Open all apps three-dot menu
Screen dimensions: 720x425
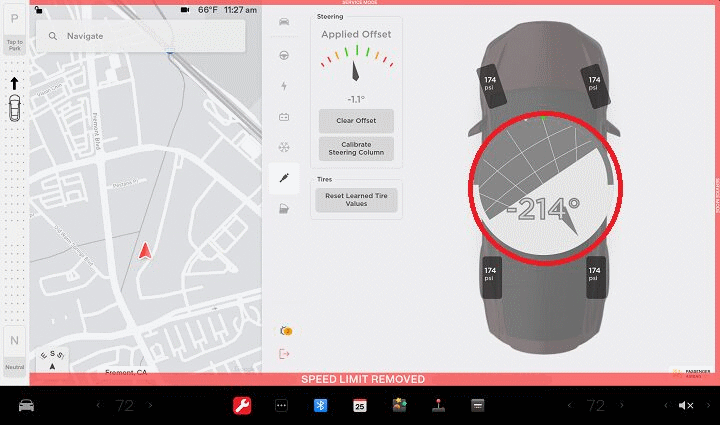click(x=281, y=405)
